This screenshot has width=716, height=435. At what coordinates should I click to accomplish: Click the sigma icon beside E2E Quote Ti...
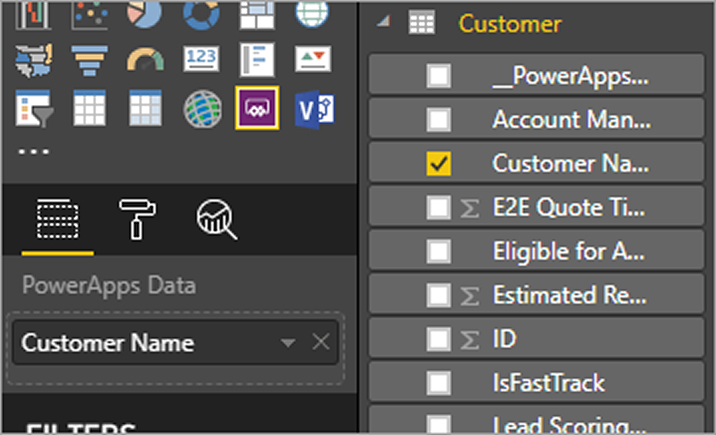[469, 208]
